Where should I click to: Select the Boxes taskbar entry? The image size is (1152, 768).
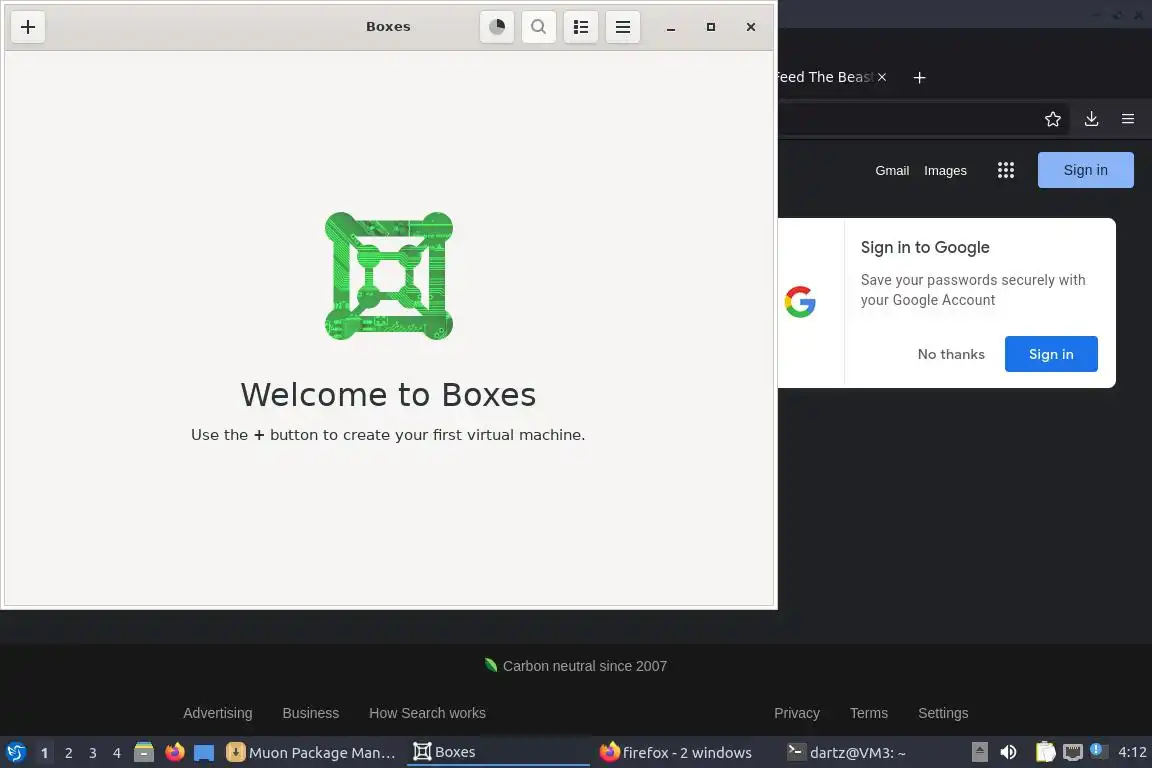point(498,753)
